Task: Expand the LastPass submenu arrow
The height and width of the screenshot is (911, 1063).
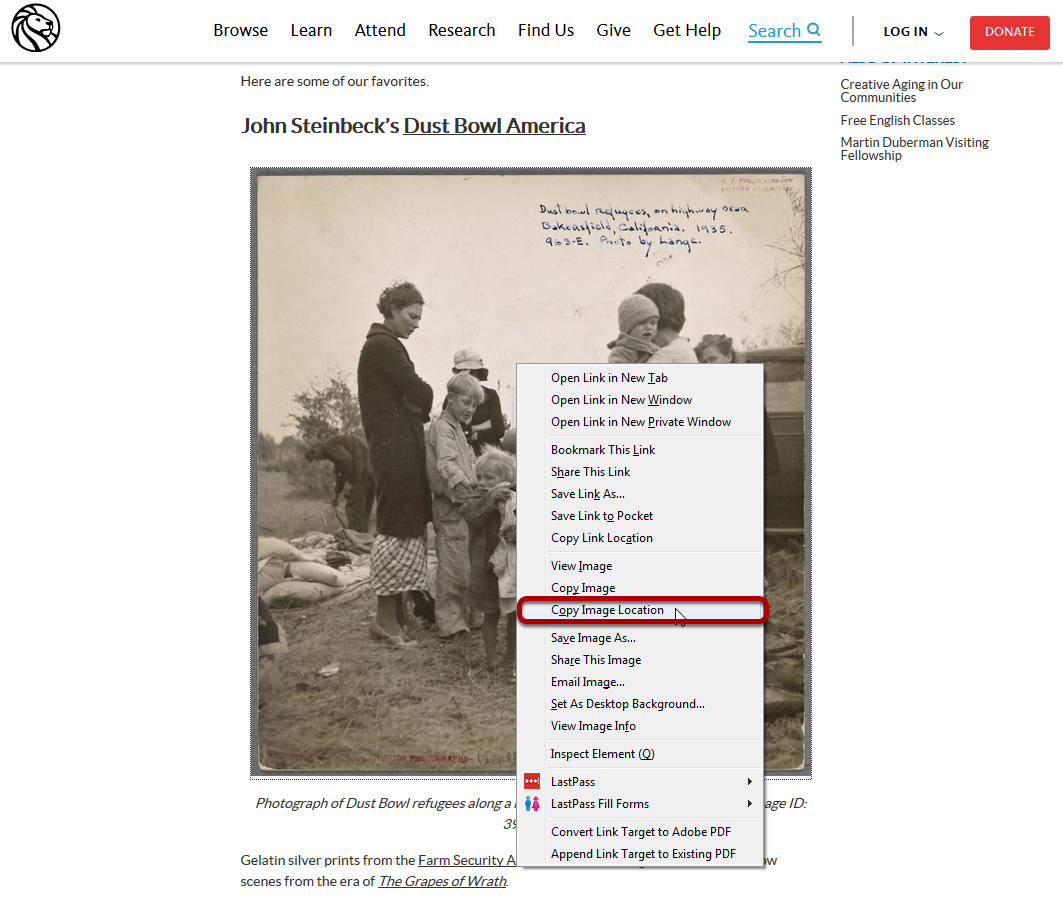Action: [749, 782]
